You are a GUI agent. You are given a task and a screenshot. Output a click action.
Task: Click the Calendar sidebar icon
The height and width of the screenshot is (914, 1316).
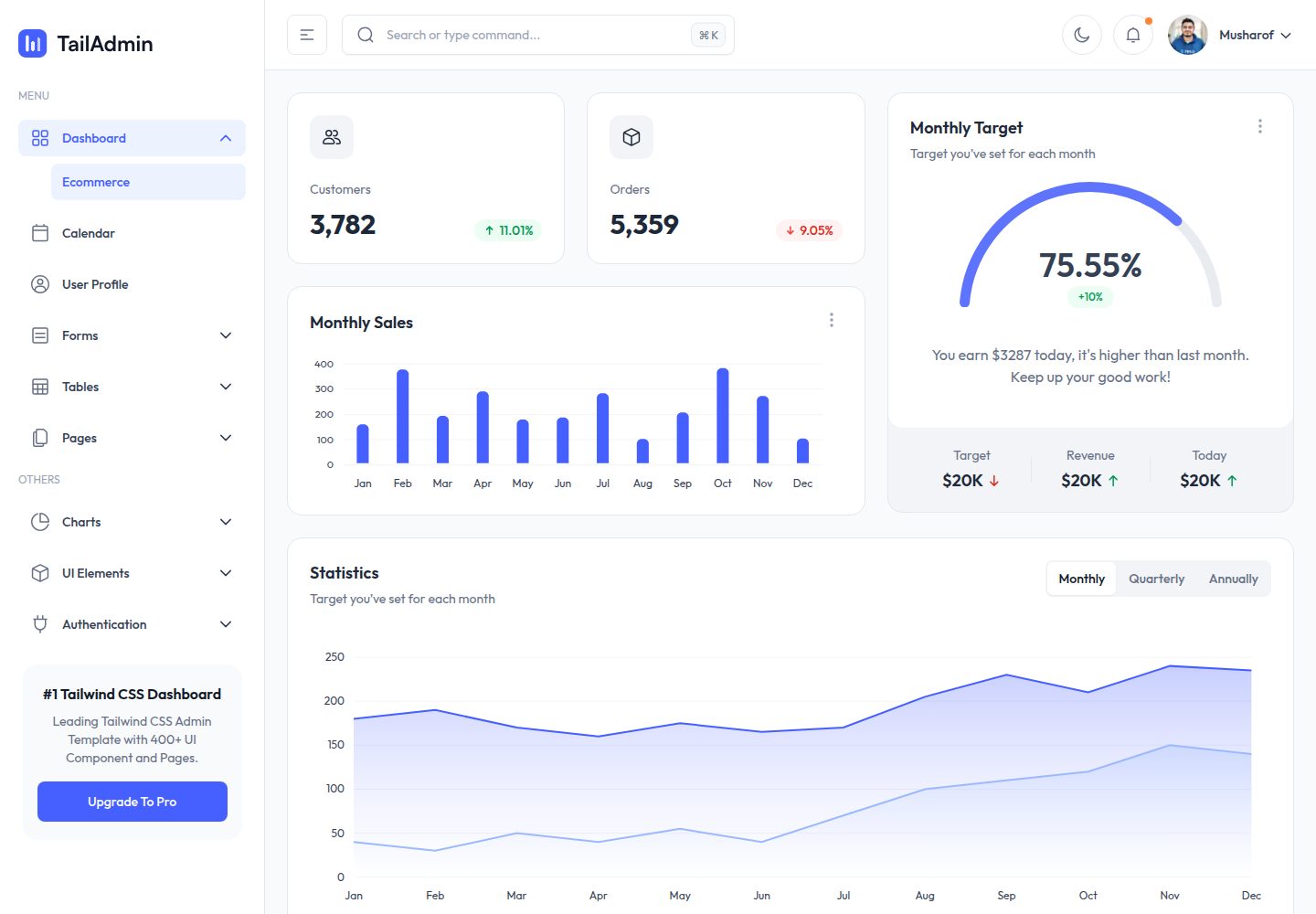(x=40, y=233)
